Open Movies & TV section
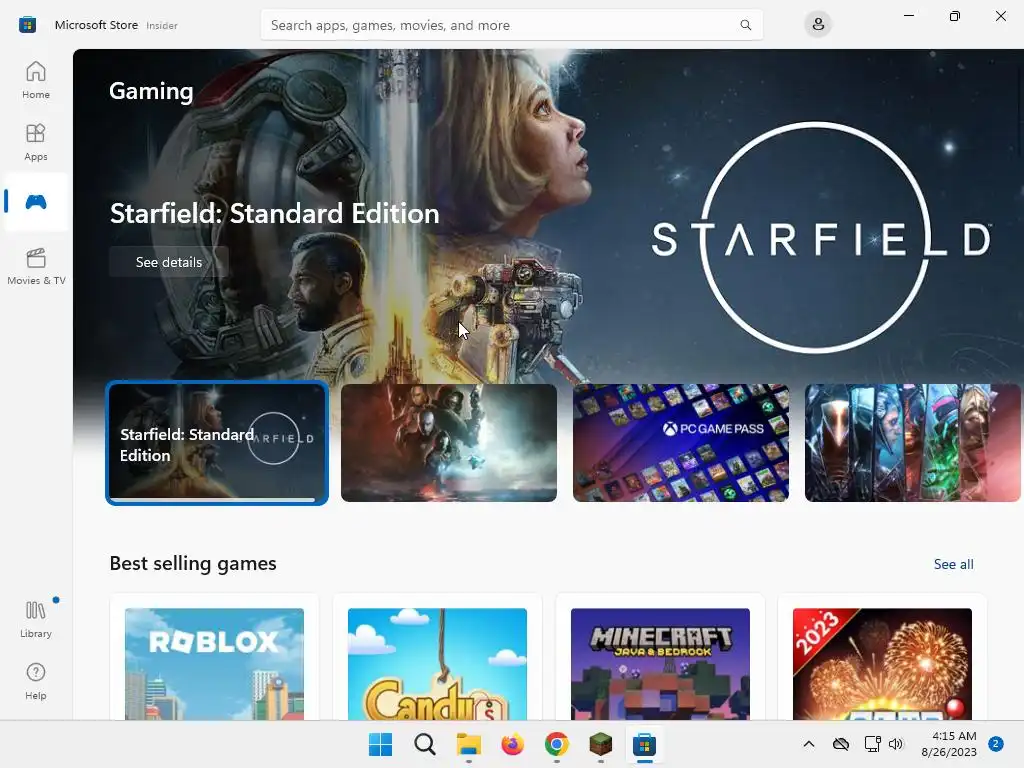The image size is (1024, 768). pos(36,266)
